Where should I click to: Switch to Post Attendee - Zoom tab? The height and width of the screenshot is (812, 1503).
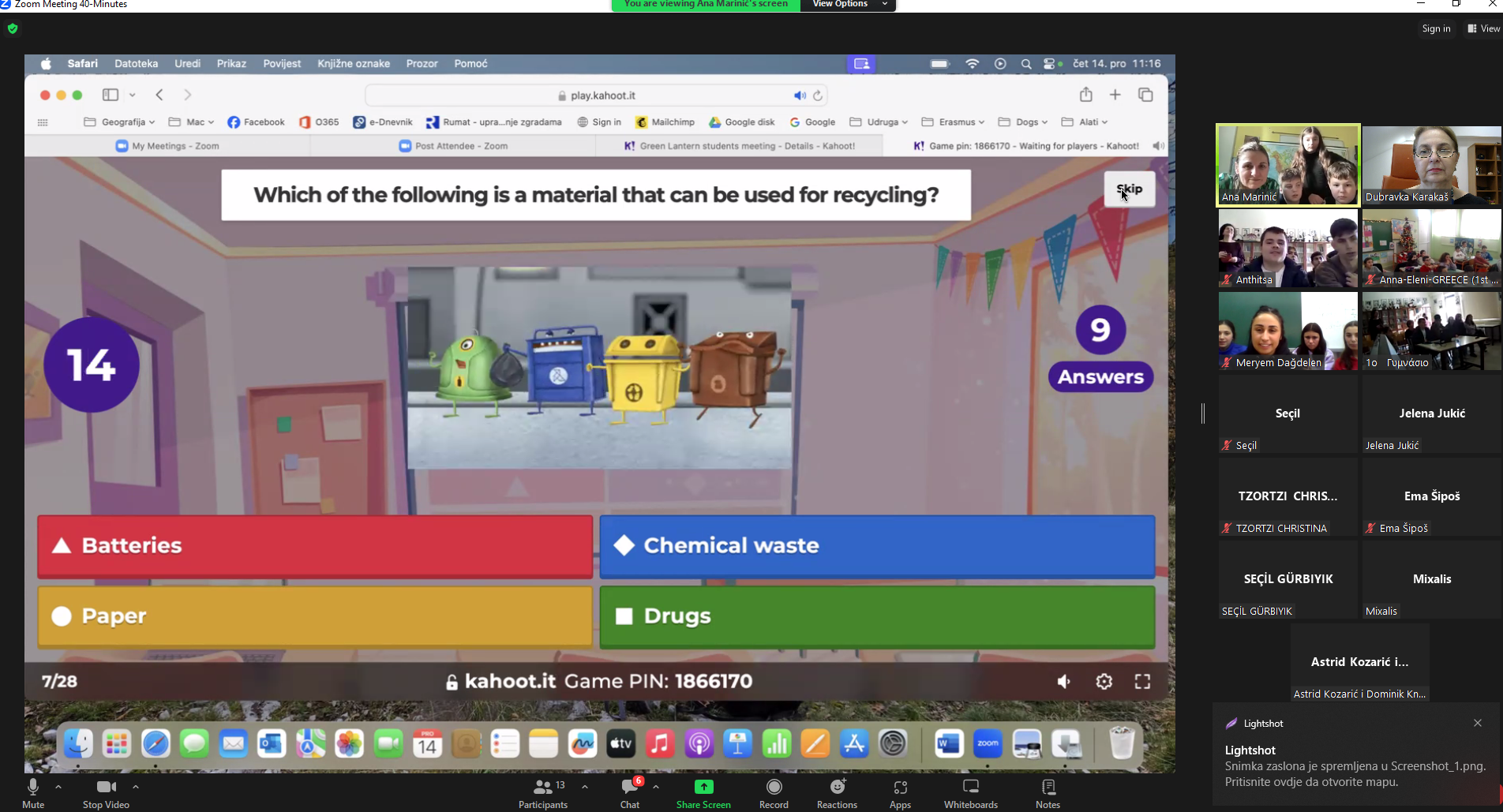(x=453, y=146)
